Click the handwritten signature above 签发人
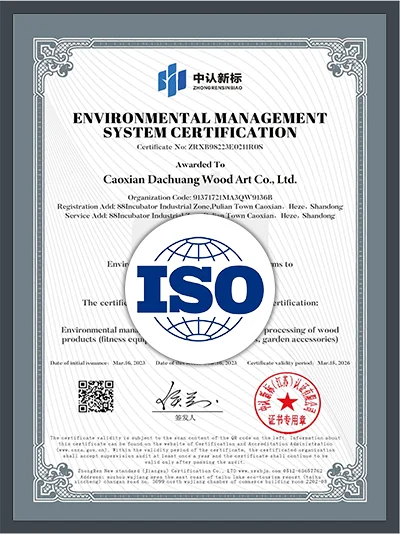Viewport: 400px width, 534px height. [188, 397]
